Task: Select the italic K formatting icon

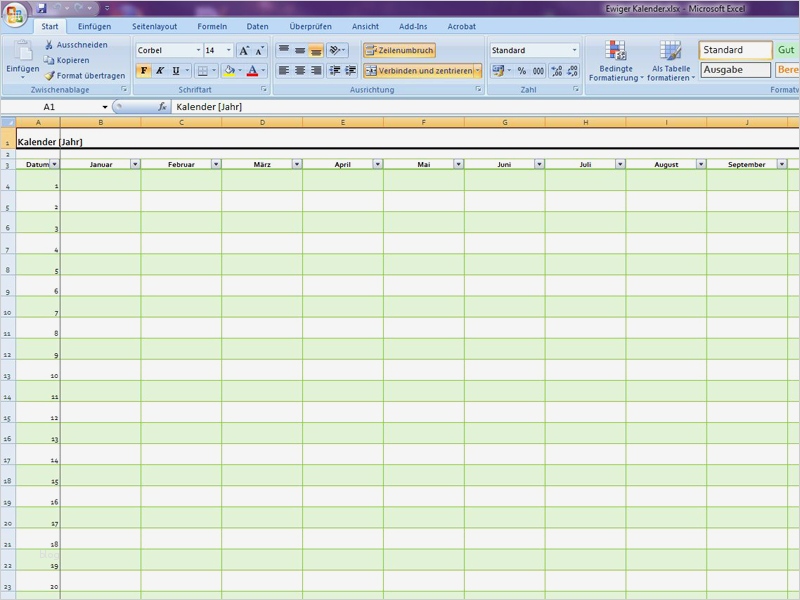Action: tap(158, 71)
